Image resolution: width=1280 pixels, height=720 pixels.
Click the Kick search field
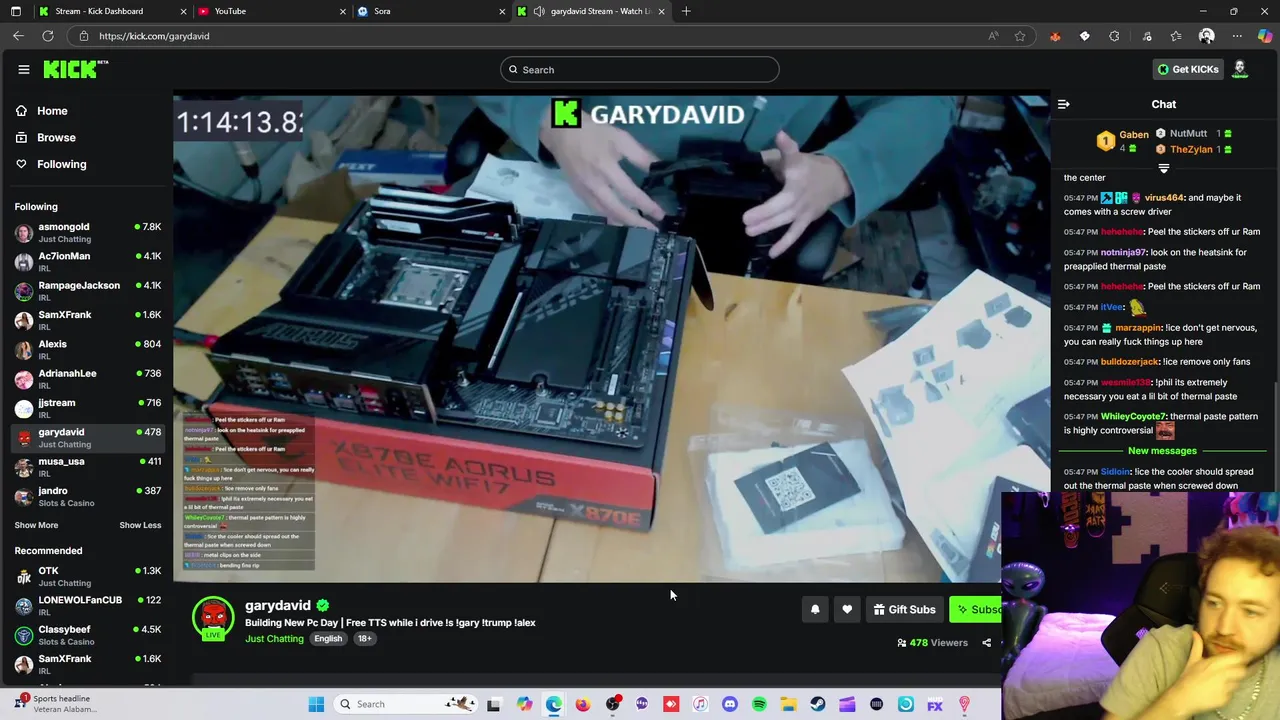coord(640,70)
